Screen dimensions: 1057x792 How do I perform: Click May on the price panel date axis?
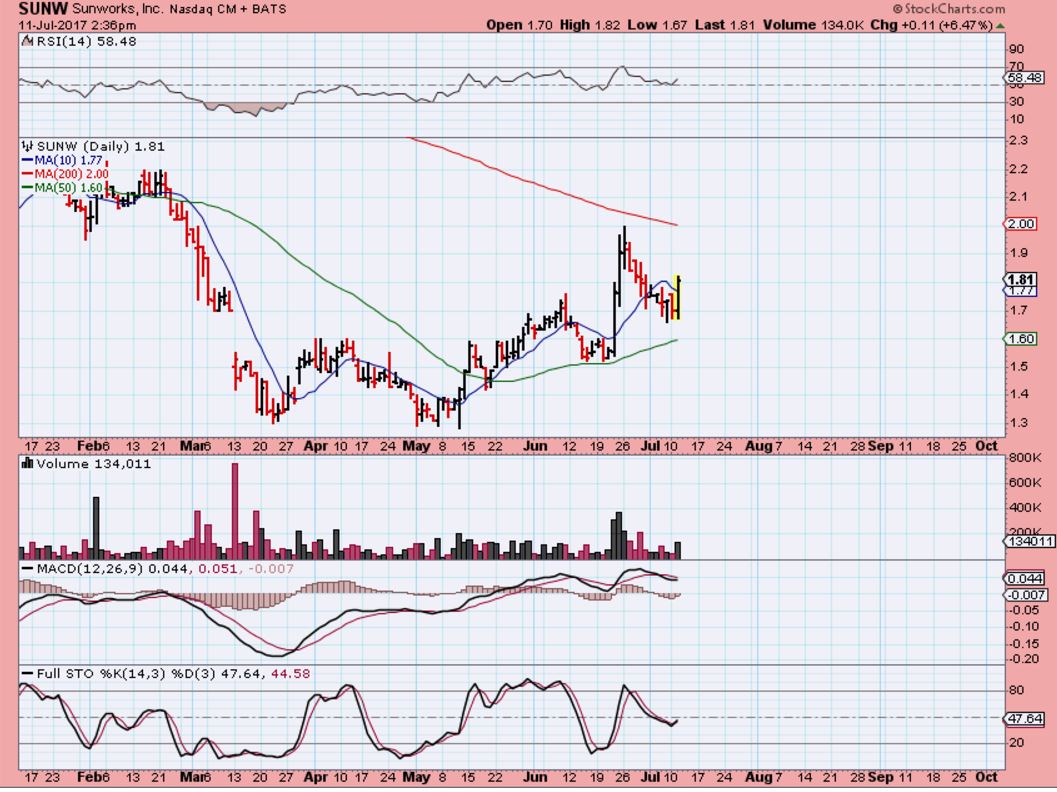[x=417, y=446]
